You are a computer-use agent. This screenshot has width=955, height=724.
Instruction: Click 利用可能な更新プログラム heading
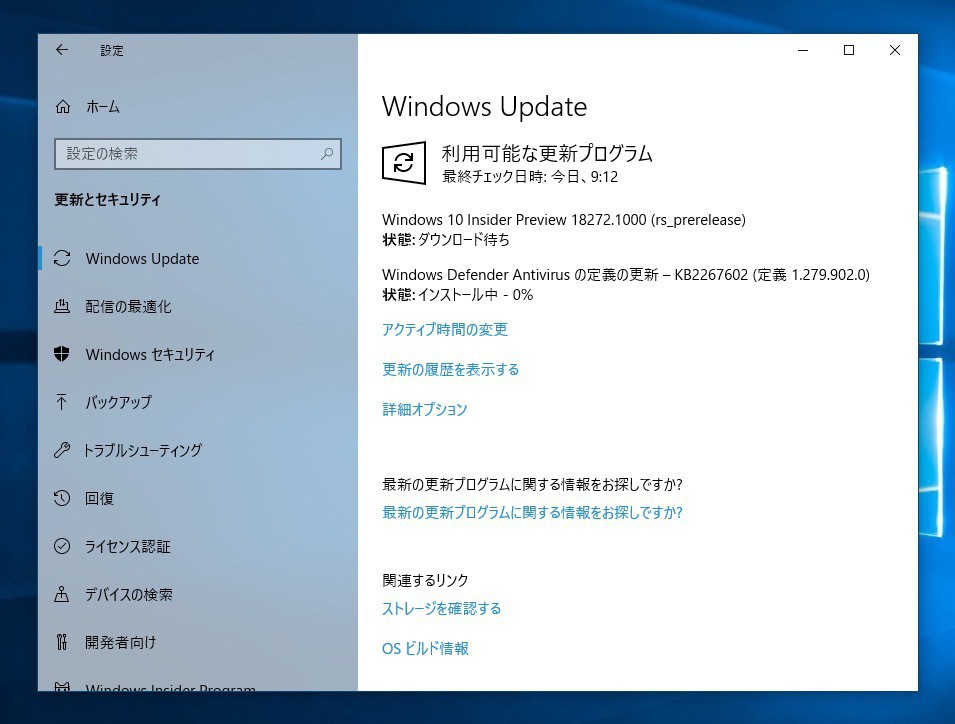[547, 153]
